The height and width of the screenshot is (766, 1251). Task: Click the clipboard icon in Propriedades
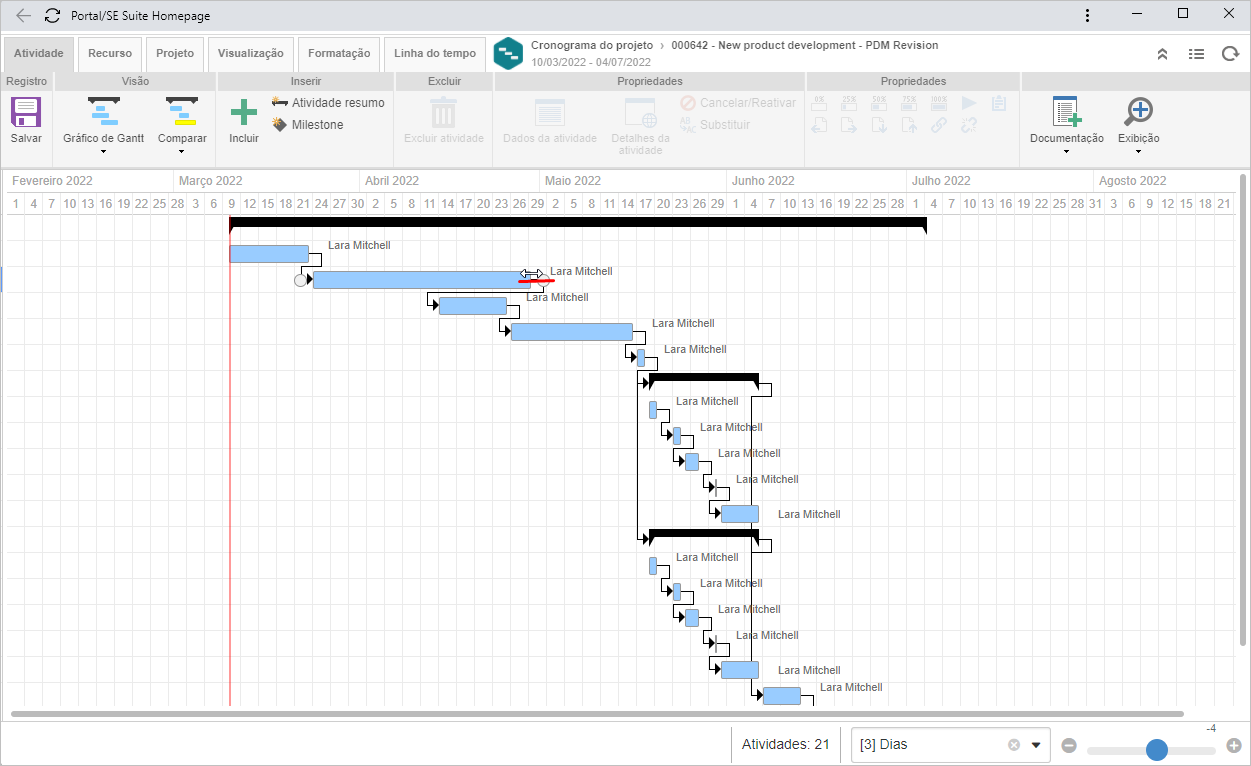998,102
